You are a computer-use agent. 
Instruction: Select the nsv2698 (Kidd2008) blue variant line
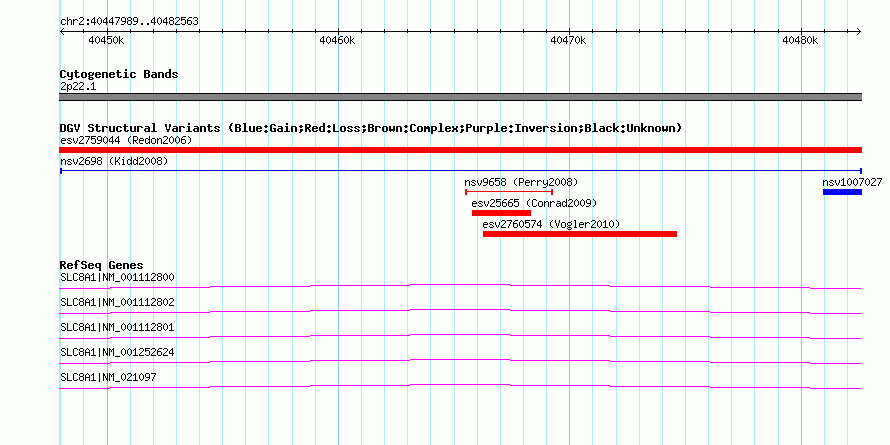click(460, 171)
